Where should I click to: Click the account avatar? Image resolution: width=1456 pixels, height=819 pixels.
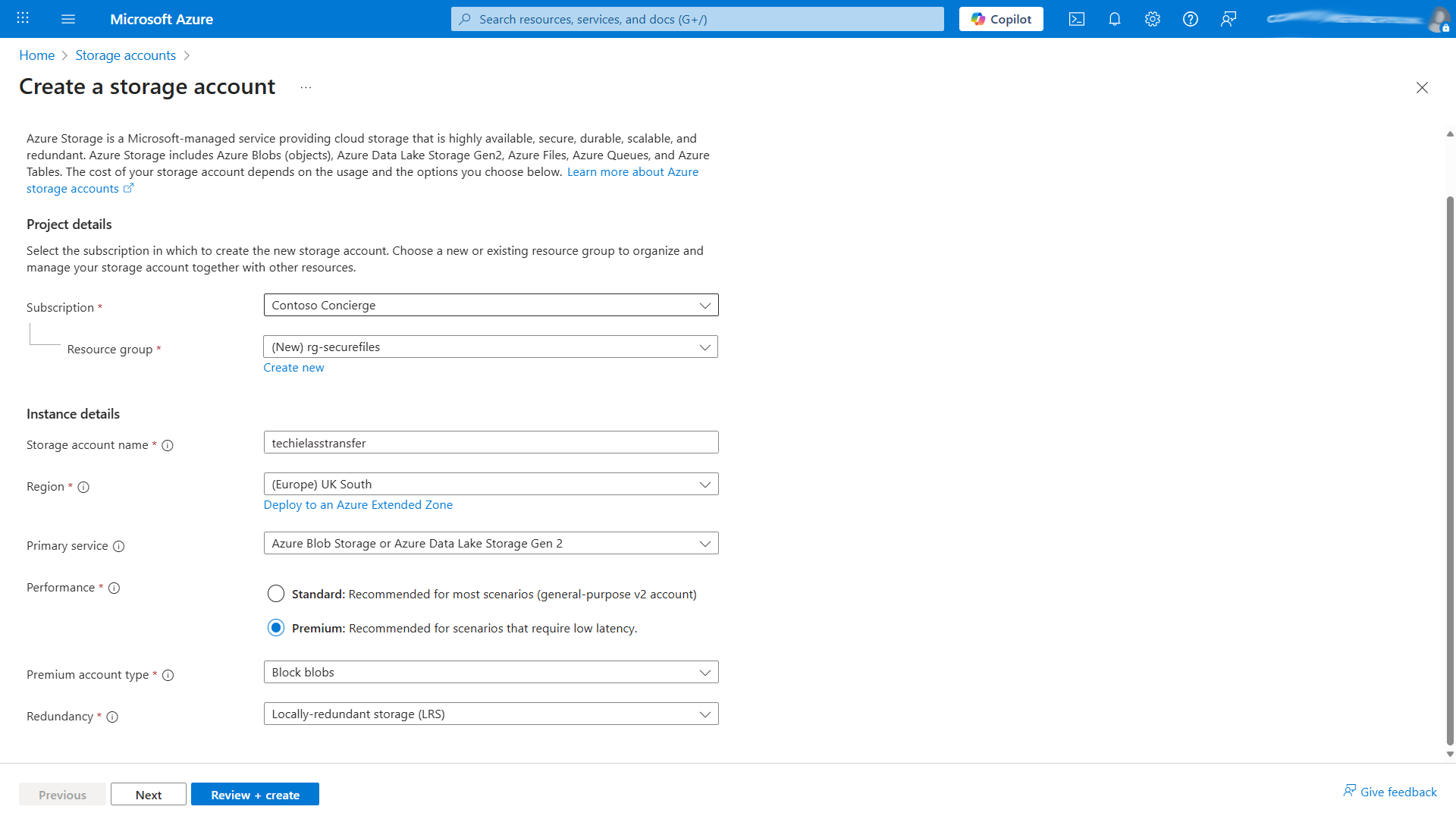pyautogui.click(x=1439, y=20)
